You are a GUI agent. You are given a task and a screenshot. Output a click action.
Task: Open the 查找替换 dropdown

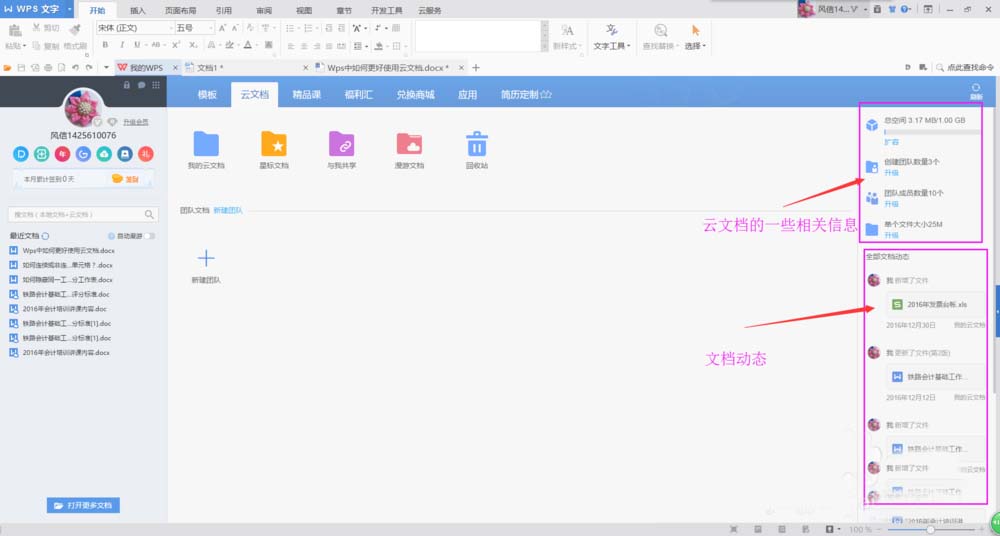coord(660,46)
